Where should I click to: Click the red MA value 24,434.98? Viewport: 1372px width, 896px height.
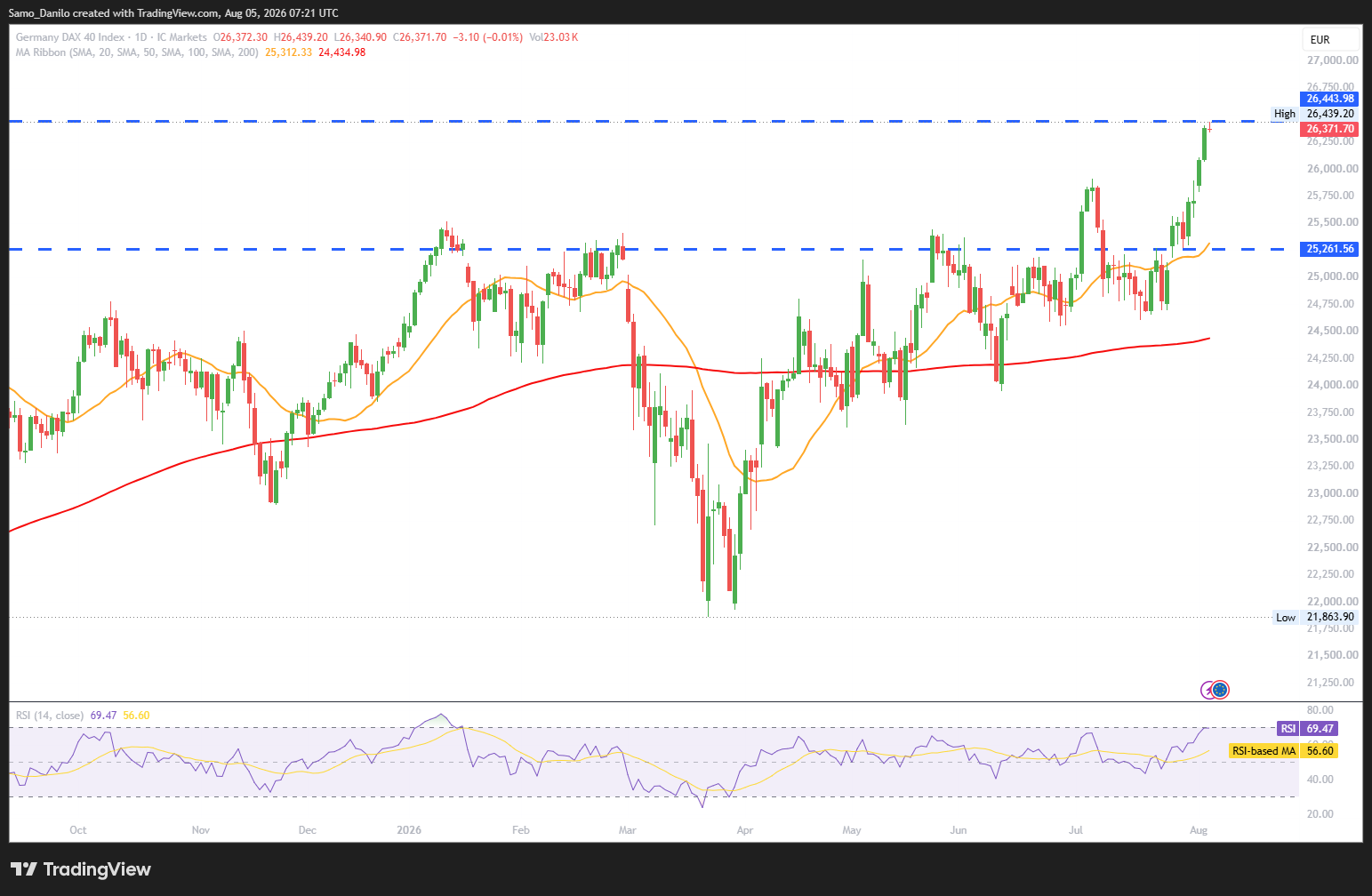click(342, 52)
